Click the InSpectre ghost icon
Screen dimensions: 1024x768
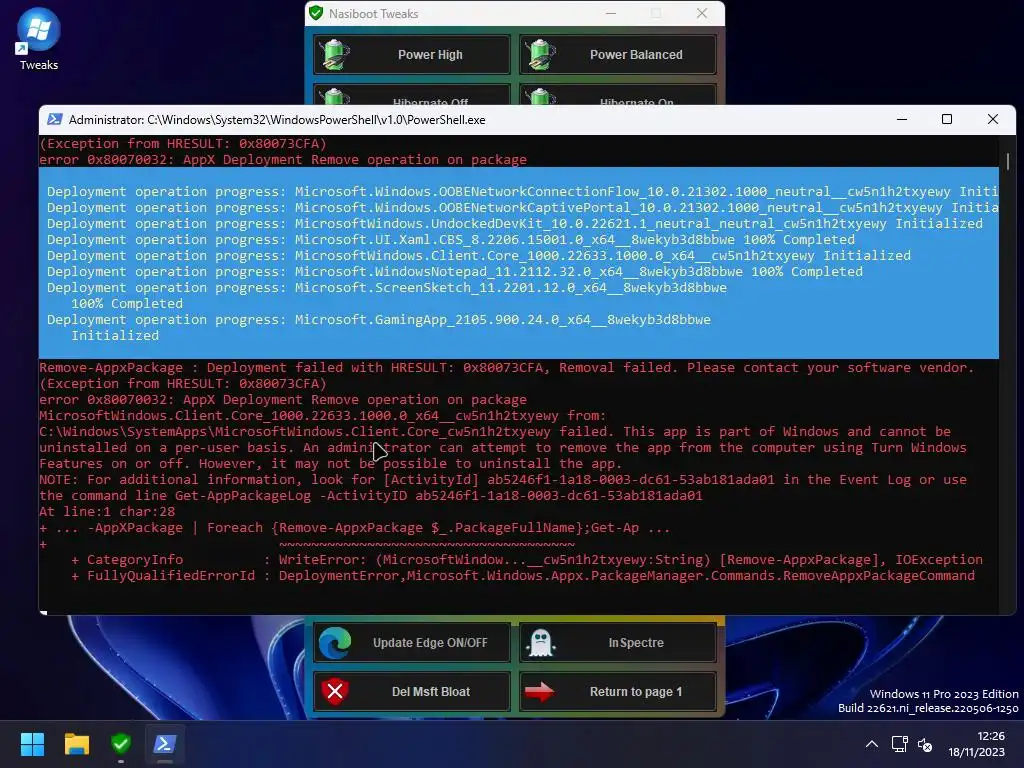point(541,643)
